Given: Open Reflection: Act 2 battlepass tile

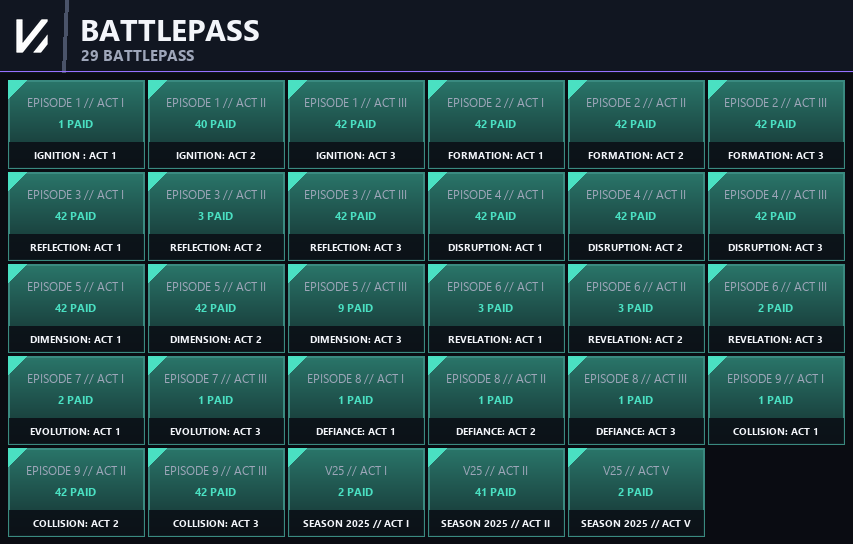Looking at the screenshot, I should [x=216, y=217].
